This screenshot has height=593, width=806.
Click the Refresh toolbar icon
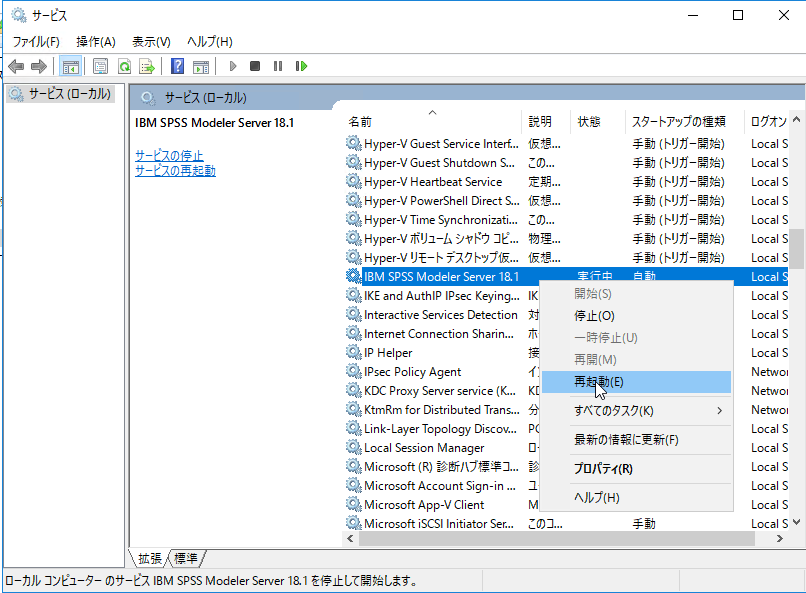(x=124, y=66)
